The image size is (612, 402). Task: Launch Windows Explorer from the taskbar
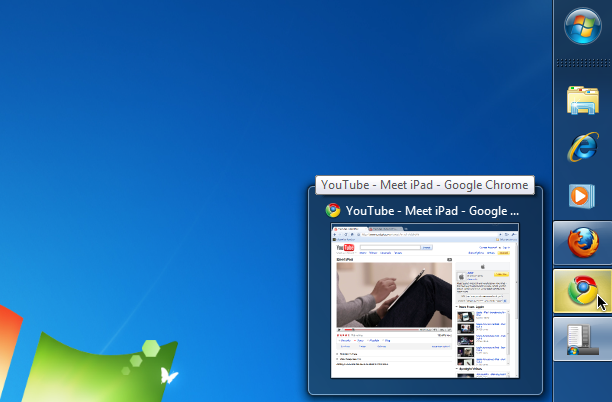pos(583,100)
